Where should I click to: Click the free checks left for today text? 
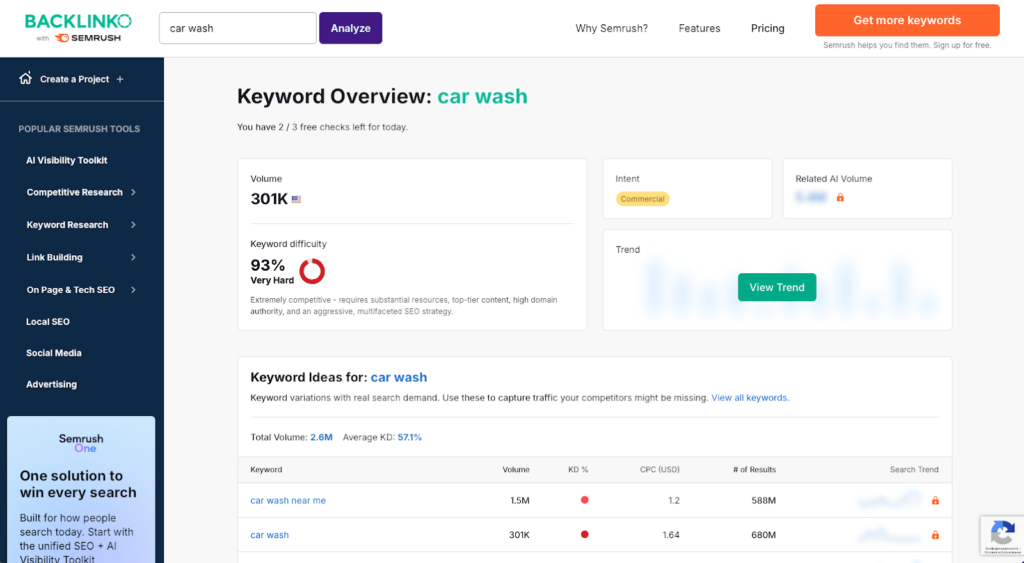[x=322, y=127]
